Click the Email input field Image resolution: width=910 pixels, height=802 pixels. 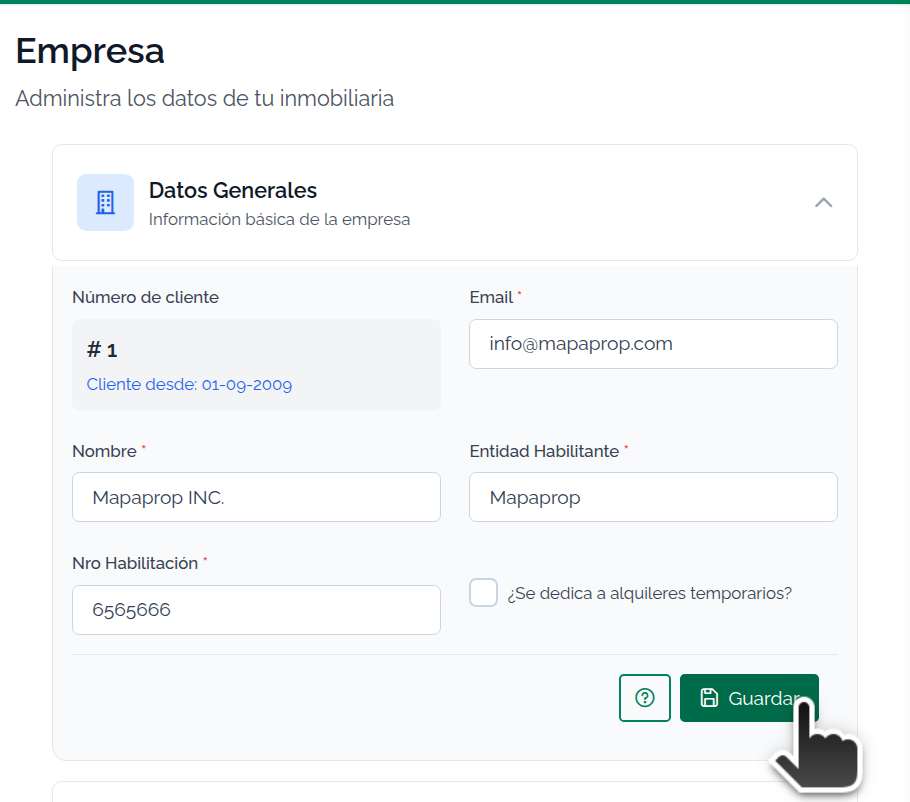tap(653, 344)
